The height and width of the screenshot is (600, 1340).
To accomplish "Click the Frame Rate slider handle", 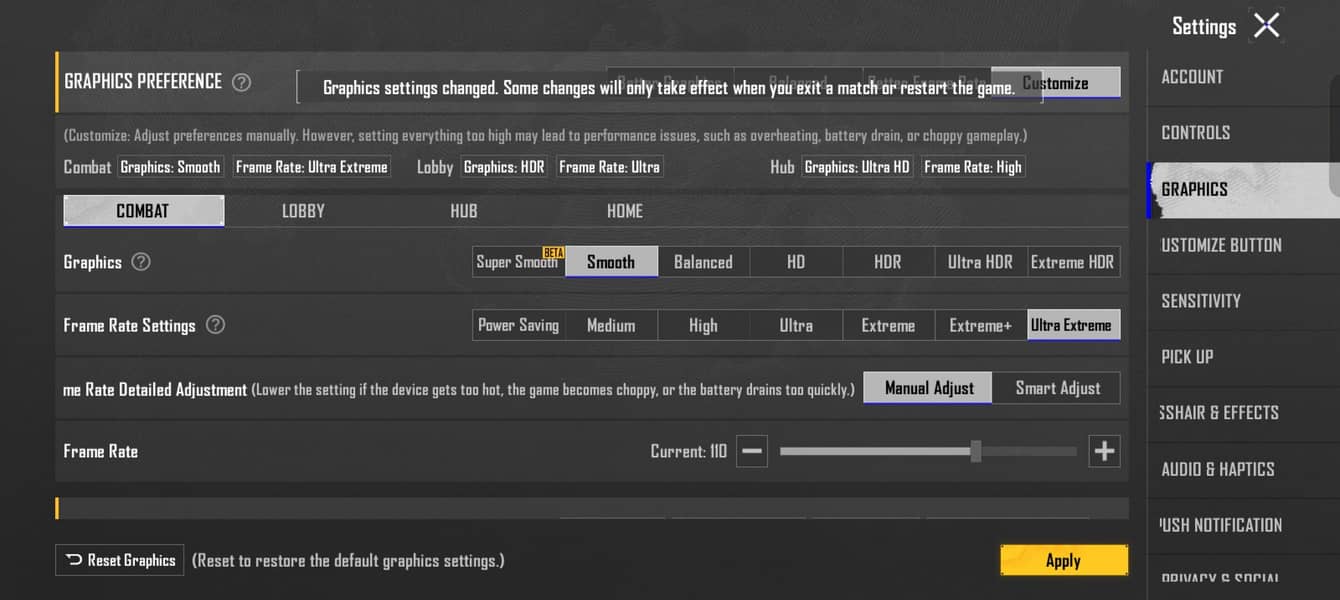I will pos(975,452).
